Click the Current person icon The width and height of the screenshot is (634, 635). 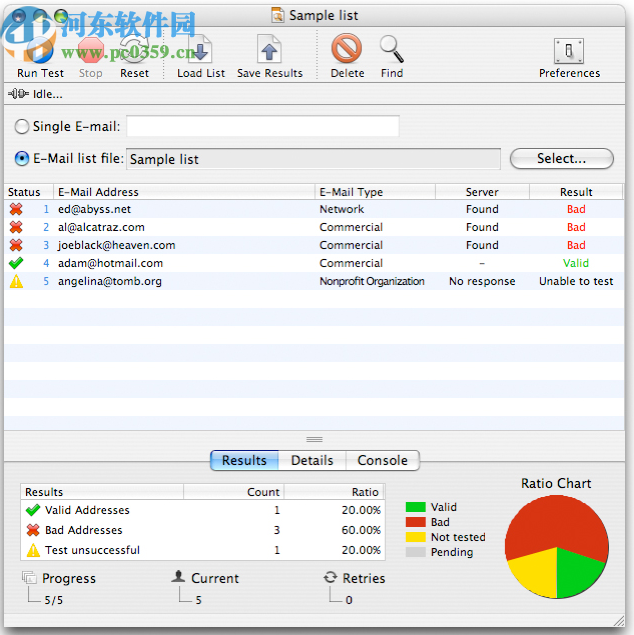pyautogui.click(x=178, y=577)
